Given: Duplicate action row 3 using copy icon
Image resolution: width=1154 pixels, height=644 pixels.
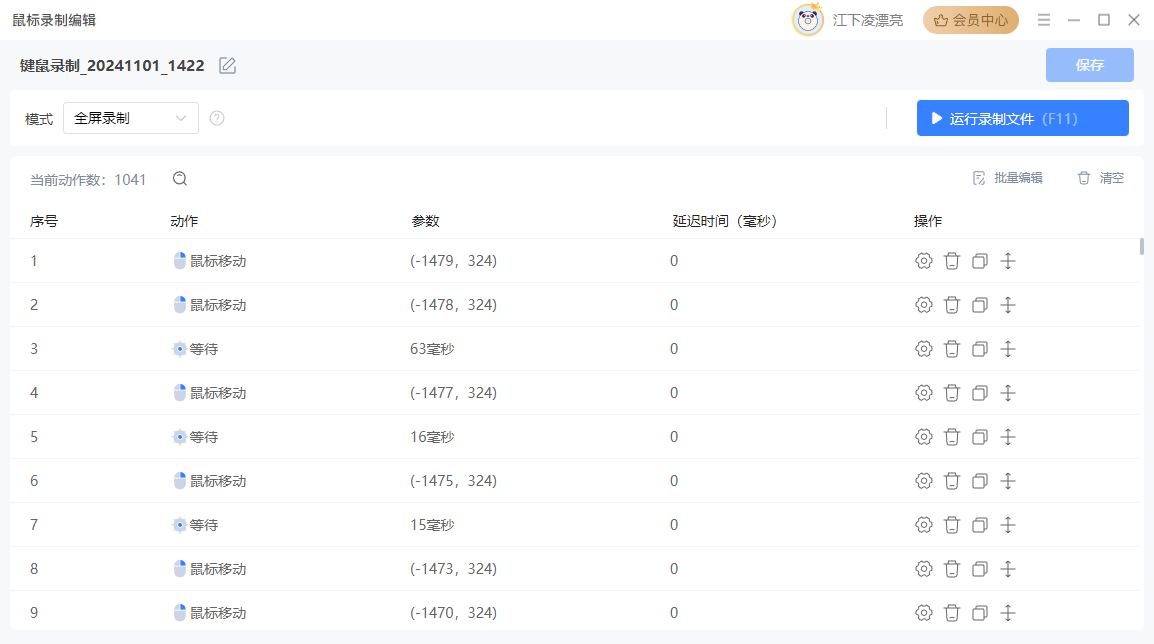Looking at the screenshot, I should coord(980,349).
